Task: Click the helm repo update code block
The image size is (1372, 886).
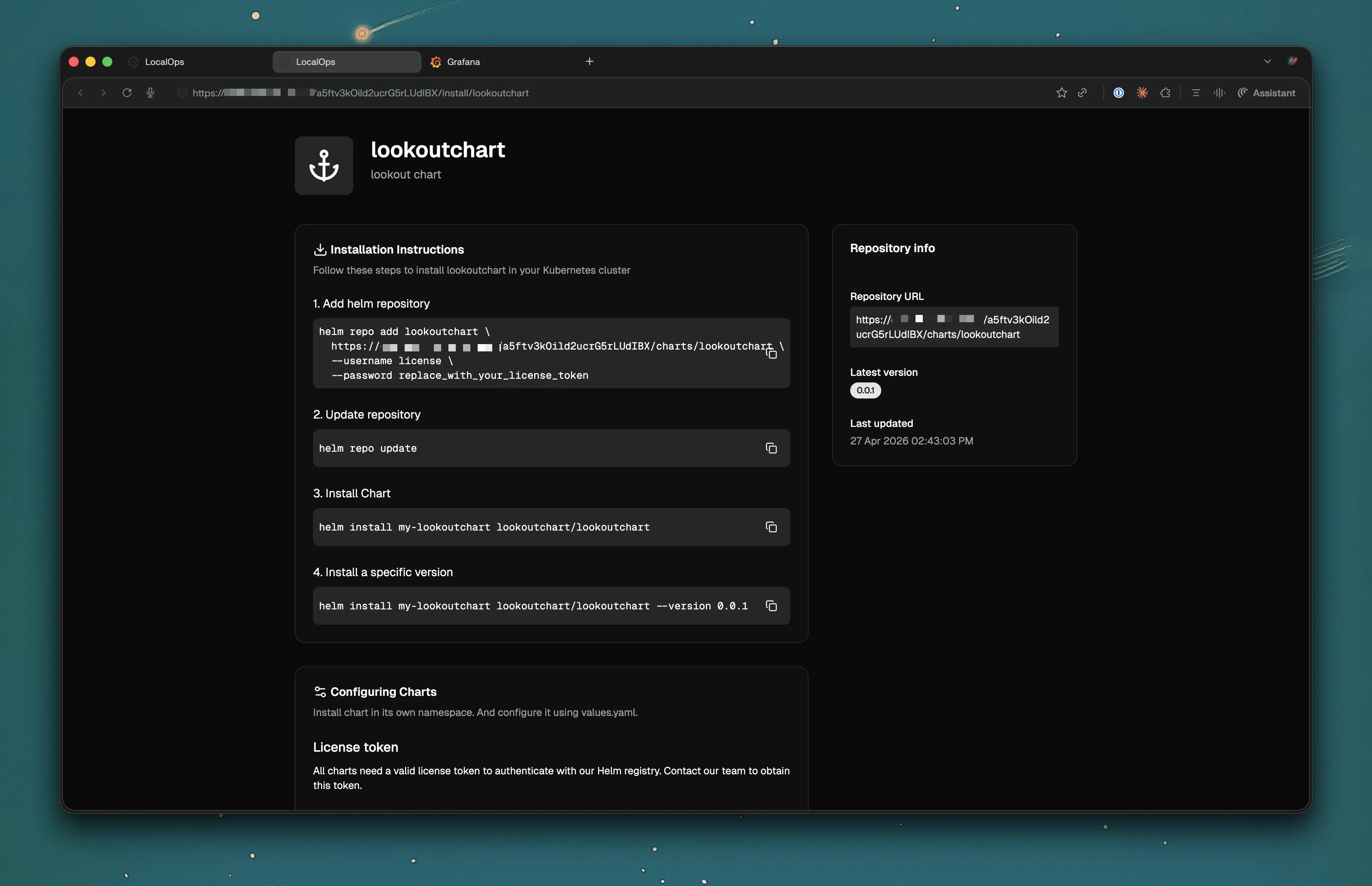Action: click(x=552, y=448)
